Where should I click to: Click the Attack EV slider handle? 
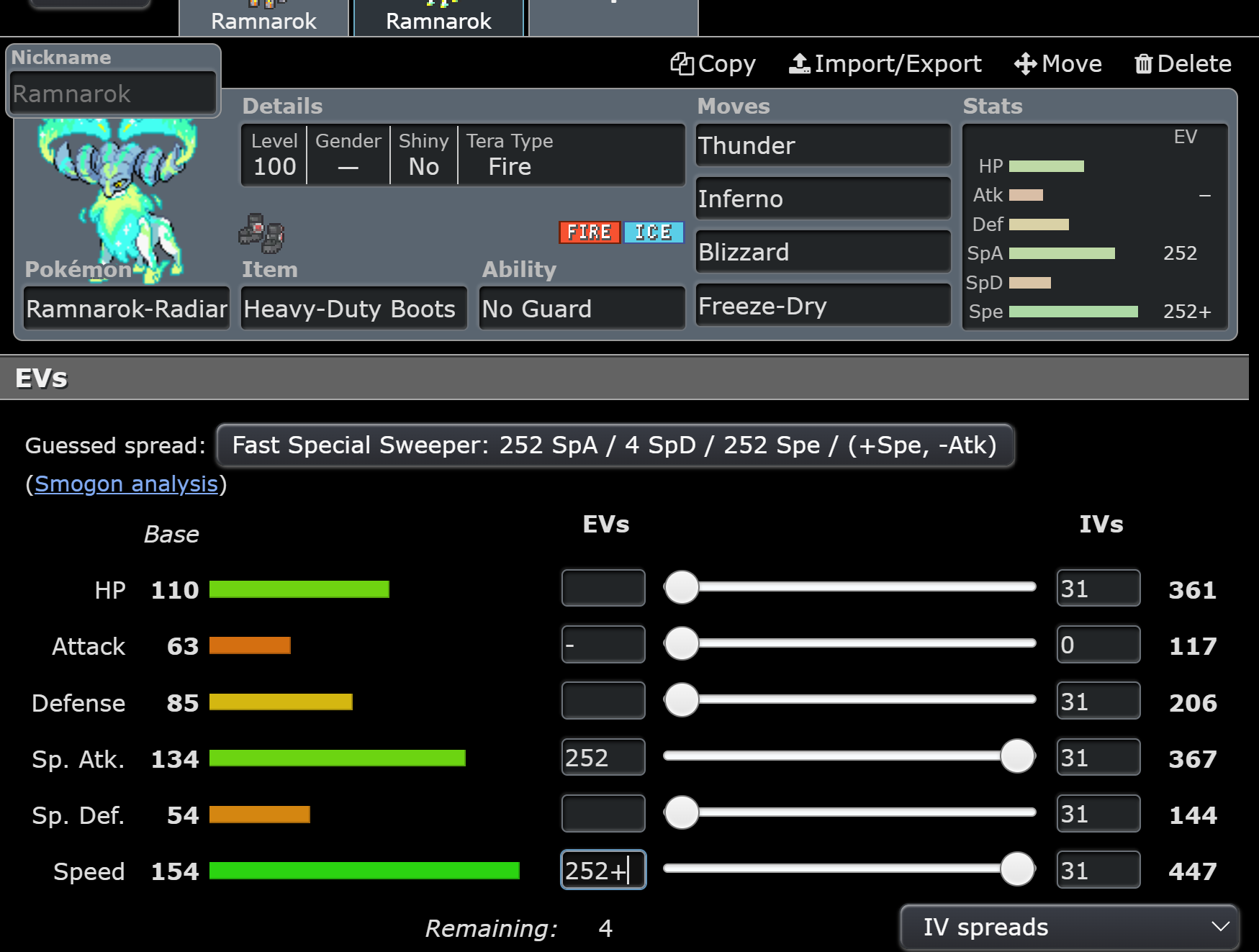point(682,643)
